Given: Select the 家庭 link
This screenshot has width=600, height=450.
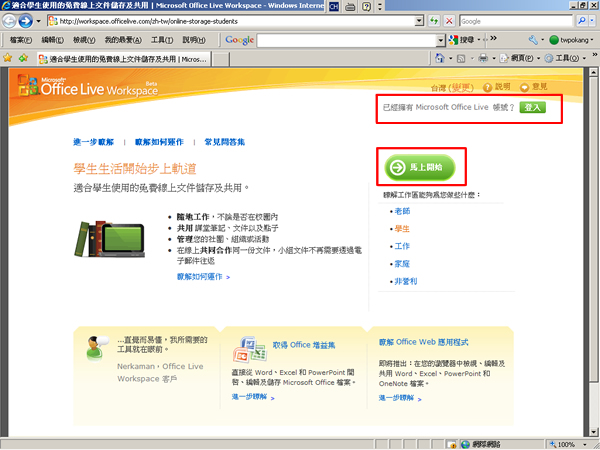Looking at the screenshot, I should [x=402, y=264].
